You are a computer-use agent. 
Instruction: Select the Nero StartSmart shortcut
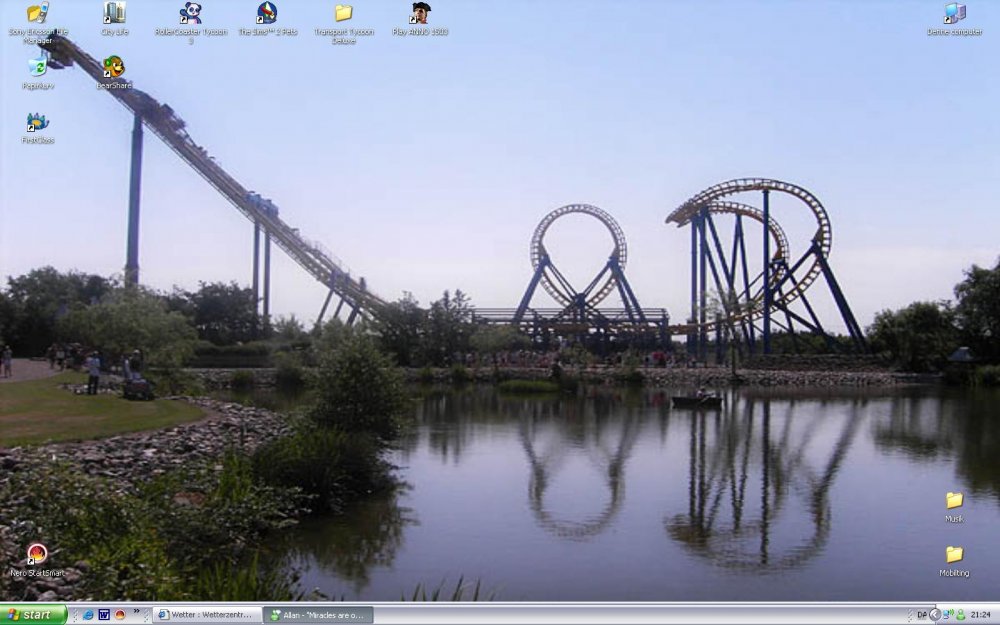(37, 555)
